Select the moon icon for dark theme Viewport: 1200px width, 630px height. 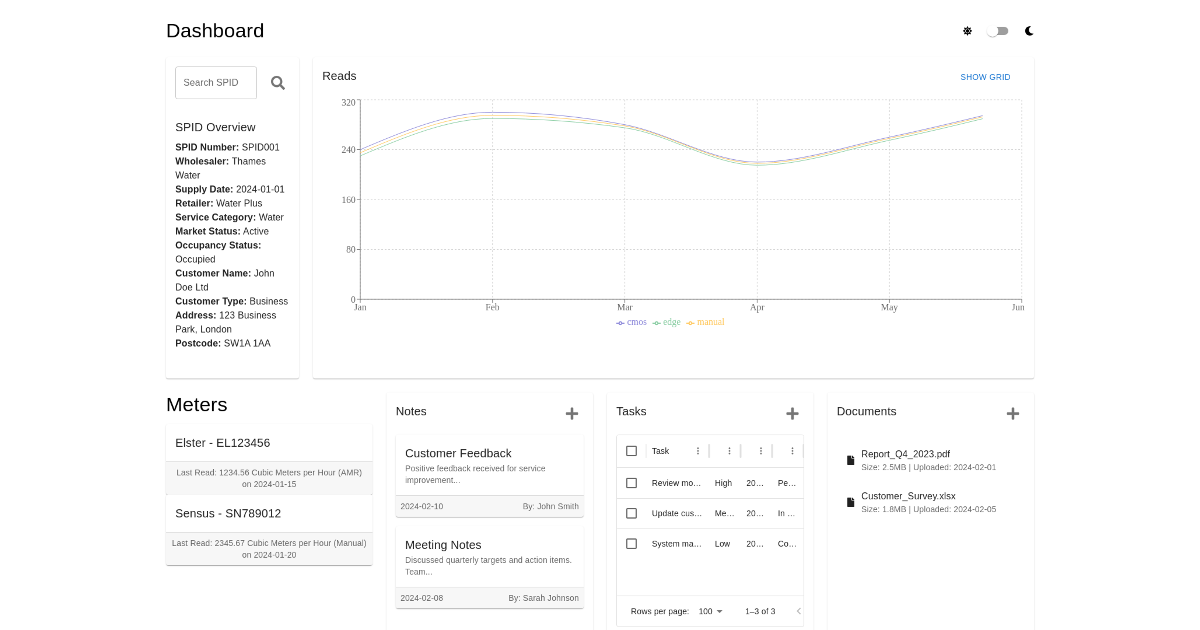(1029, 31)
